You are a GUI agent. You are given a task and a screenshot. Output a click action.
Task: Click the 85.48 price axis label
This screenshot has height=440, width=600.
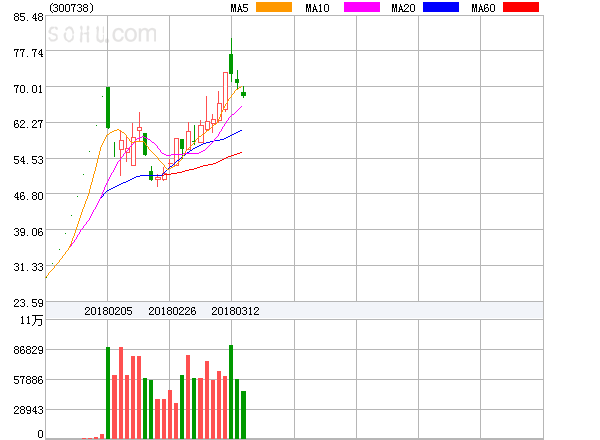click(x=28, y=17)
